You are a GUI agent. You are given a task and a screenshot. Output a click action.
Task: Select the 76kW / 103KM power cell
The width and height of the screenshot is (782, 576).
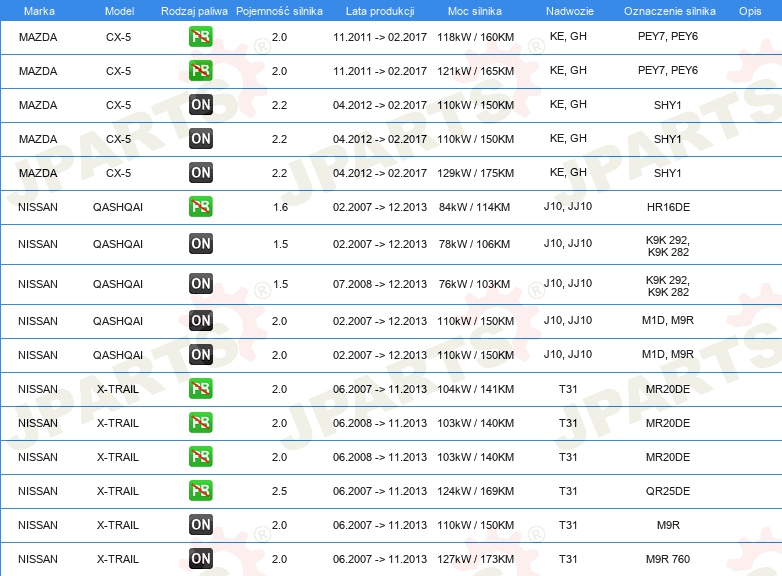click(474, 284)
